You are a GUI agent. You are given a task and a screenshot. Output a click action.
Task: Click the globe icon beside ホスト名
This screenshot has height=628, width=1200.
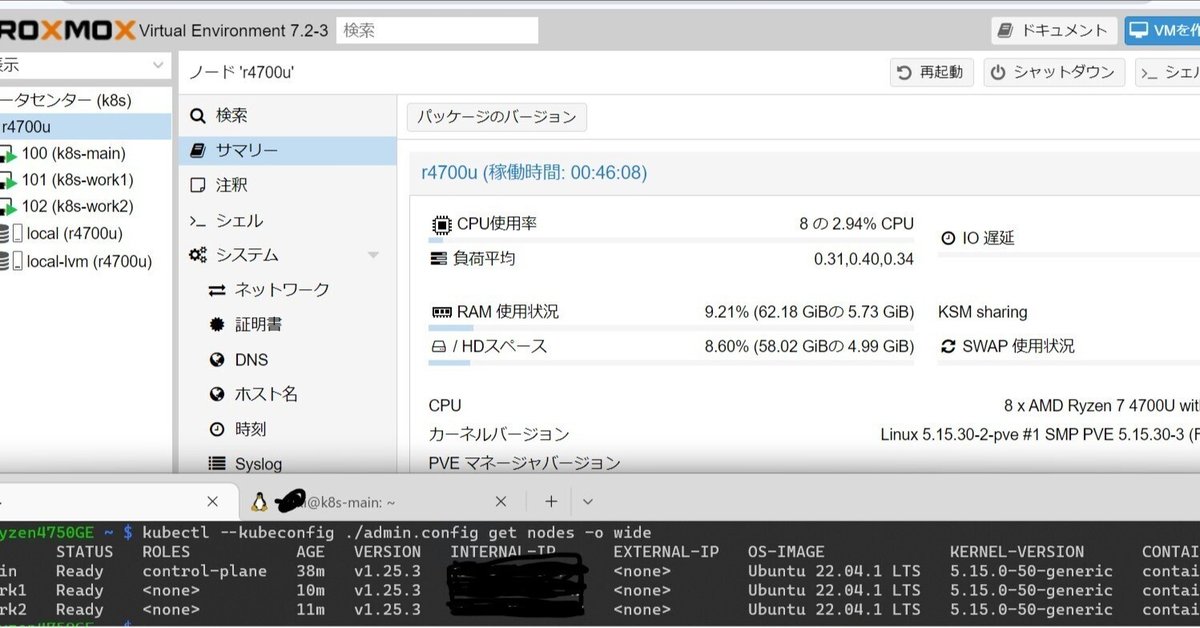click(217, 394)
